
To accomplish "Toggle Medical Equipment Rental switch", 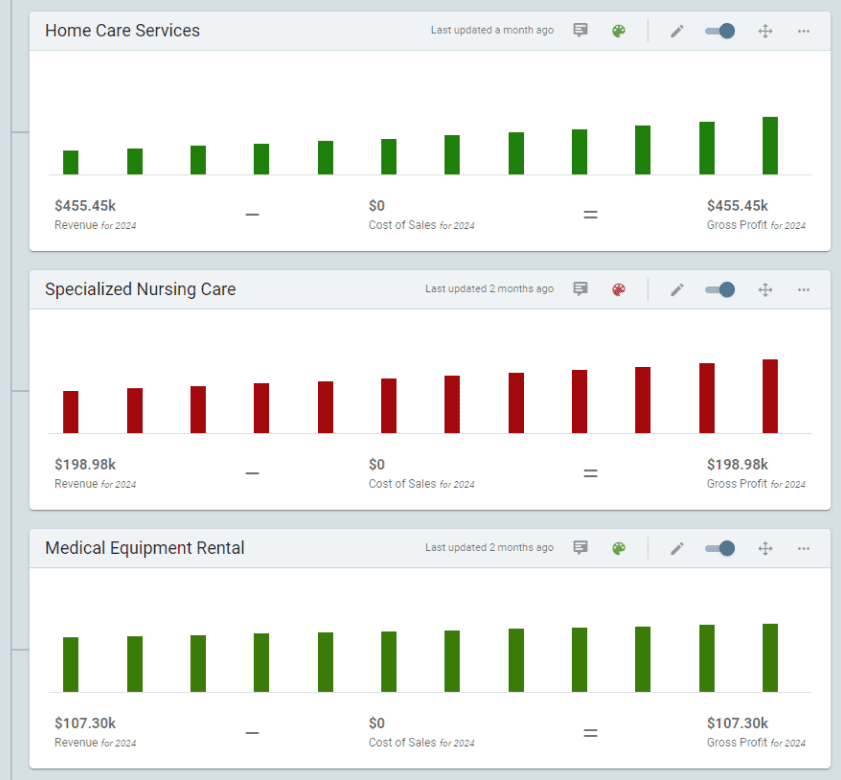I will [x=720, y=548].
